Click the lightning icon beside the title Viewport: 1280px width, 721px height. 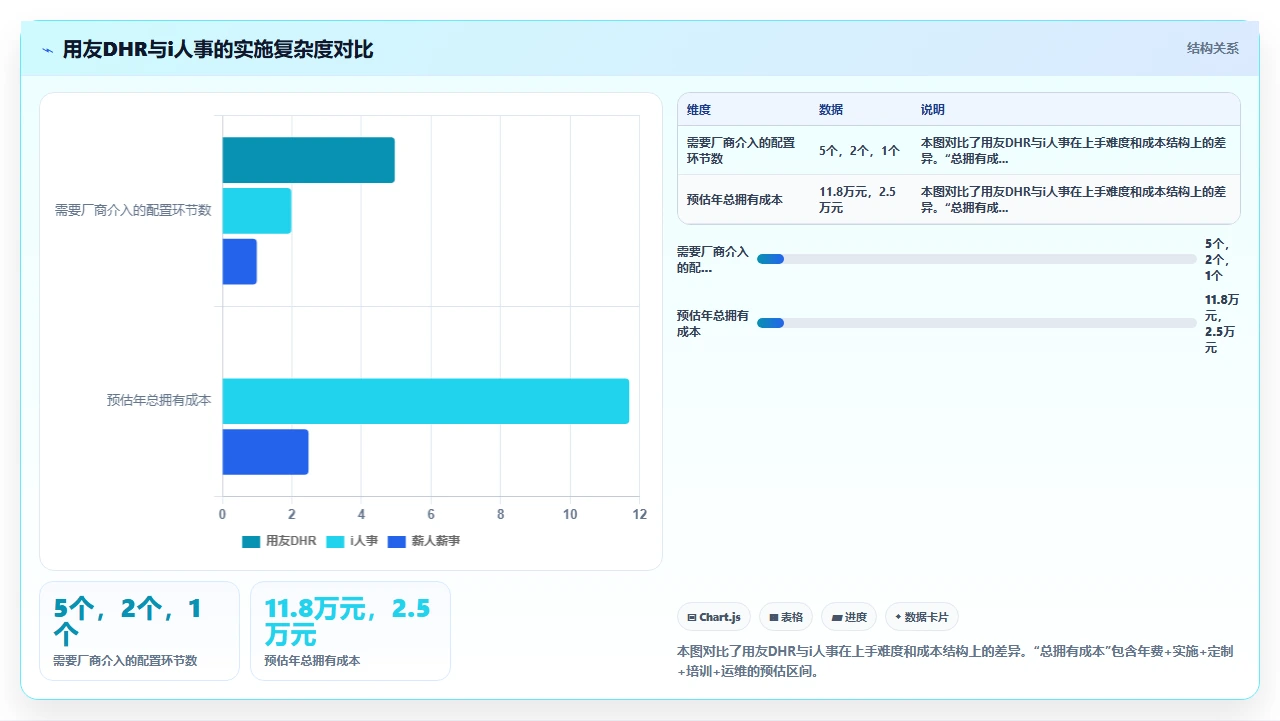(48, 50)
